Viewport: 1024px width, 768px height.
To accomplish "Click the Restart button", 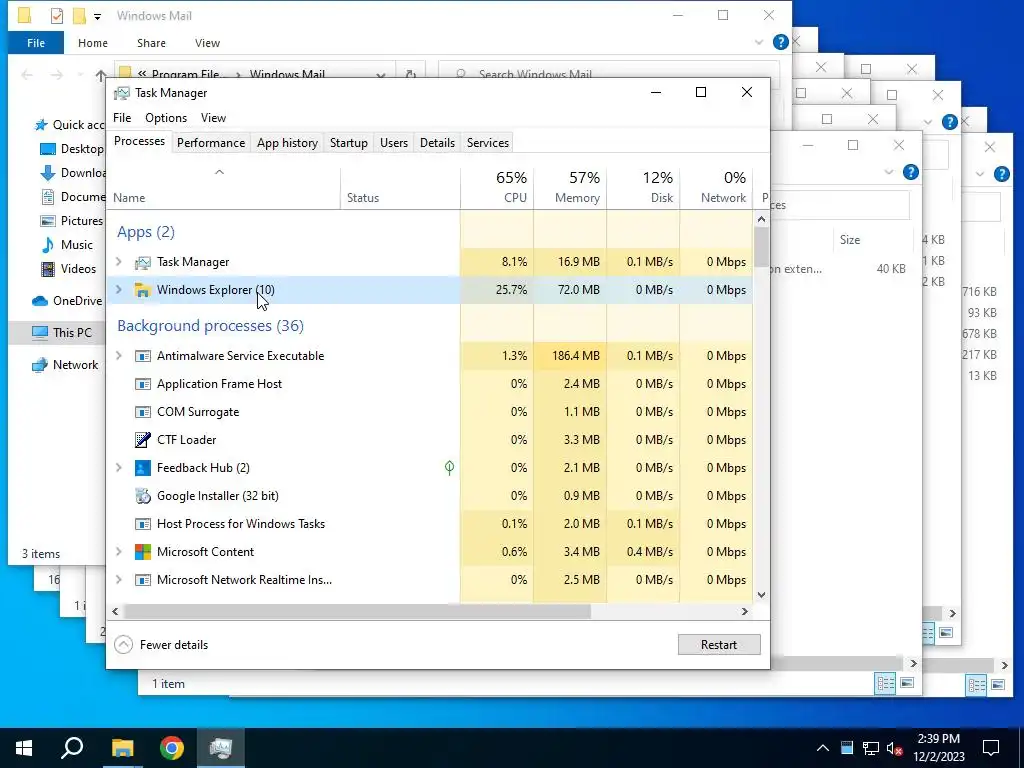I will tap(719, 645).
